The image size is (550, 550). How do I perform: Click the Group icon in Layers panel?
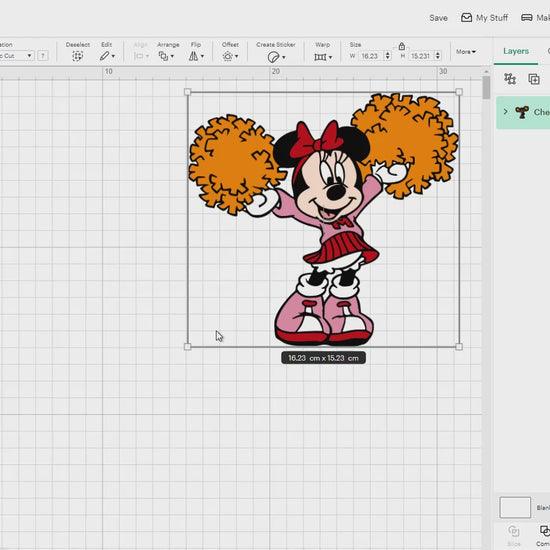(510, 79)
